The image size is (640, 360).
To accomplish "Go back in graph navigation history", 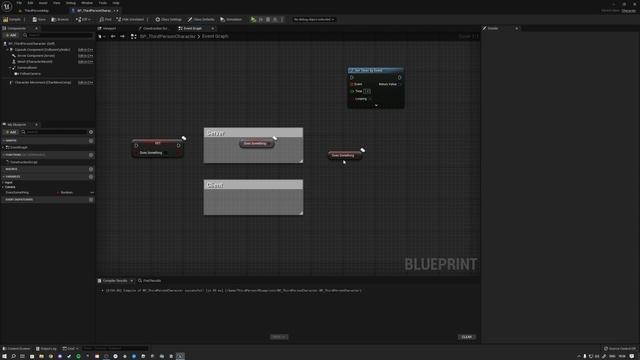I will tap(113, 36).
